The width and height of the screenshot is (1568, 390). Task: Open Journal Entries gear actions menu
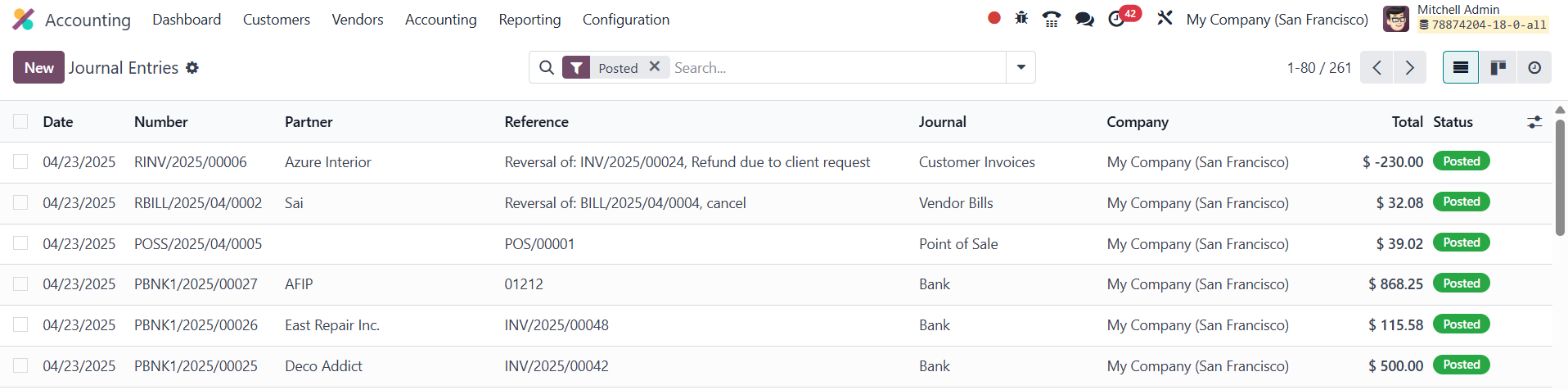pyautogui.click(x=192, y=68)
